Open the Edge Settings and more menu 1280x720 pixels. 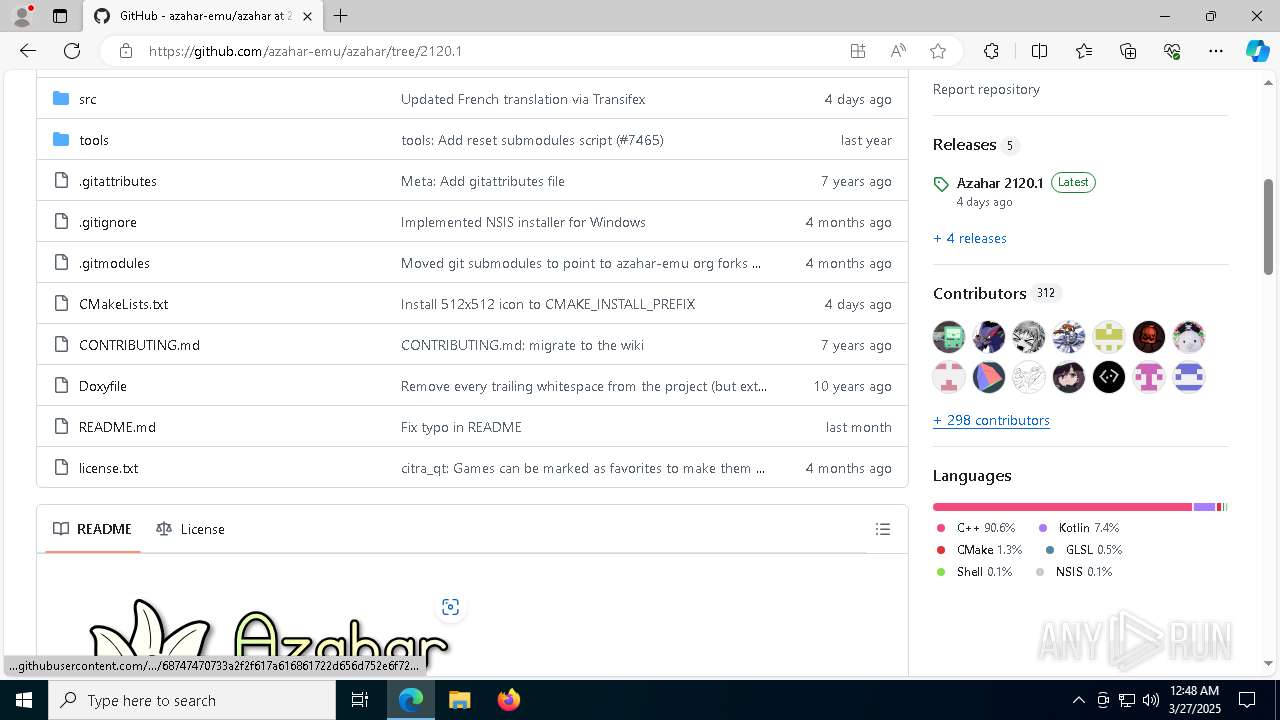tap(1216, 51)
